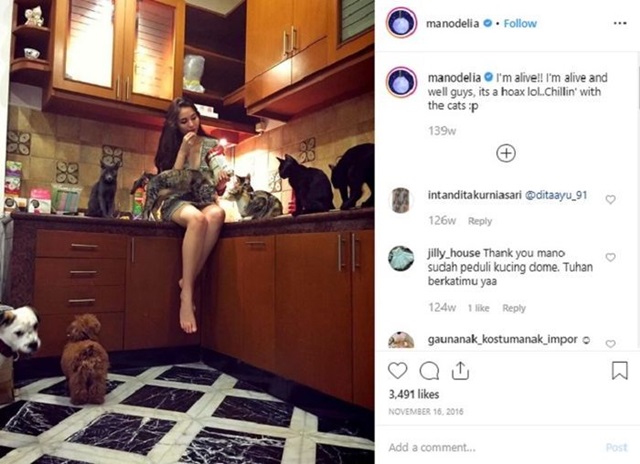Load more comments with plus circle
The width and height of the screenshot is (640, 464).
506,153
